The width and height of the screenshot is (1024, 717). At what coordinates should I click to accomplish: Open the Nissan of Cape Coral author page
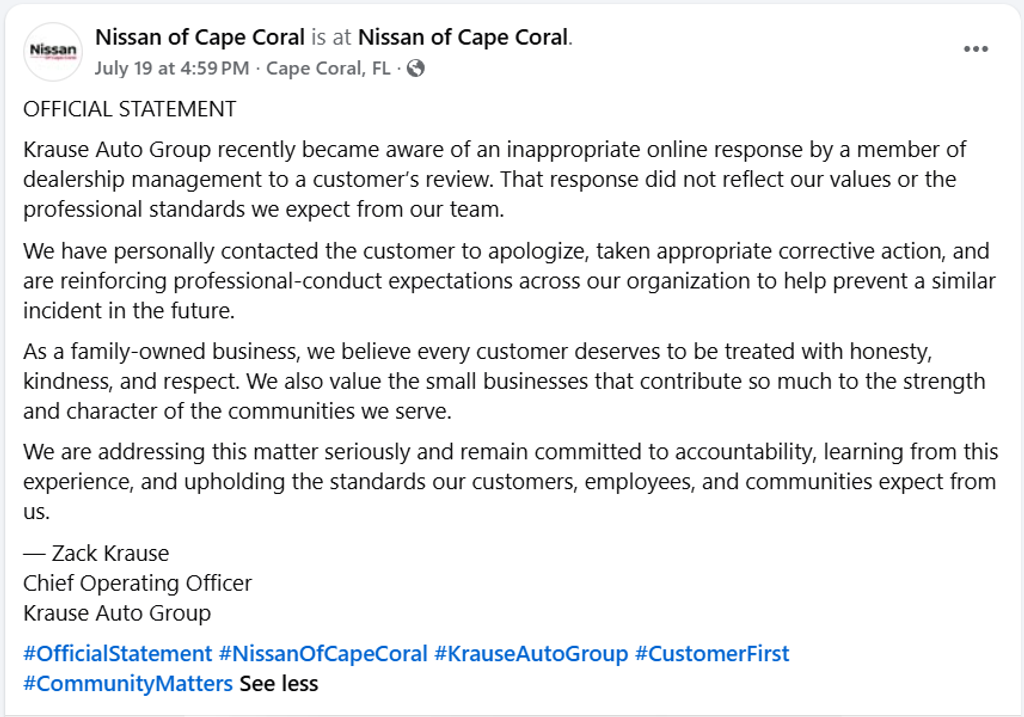tap(200, 37)
